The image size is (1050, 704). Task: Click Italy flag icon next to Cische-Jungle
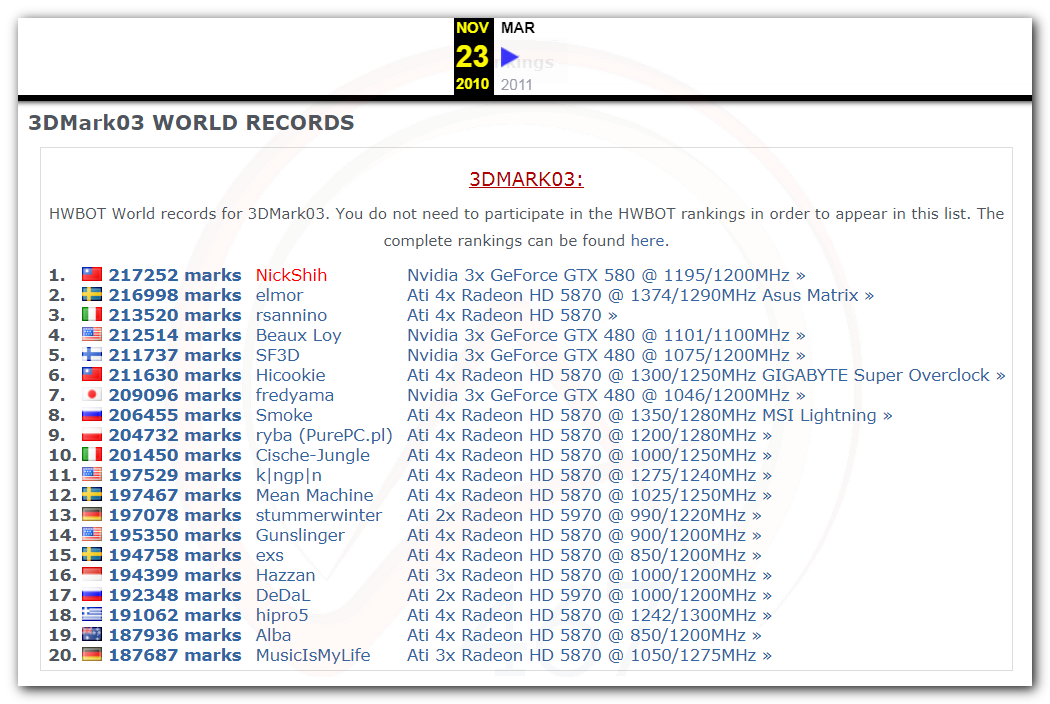click(x=92, y=454)
